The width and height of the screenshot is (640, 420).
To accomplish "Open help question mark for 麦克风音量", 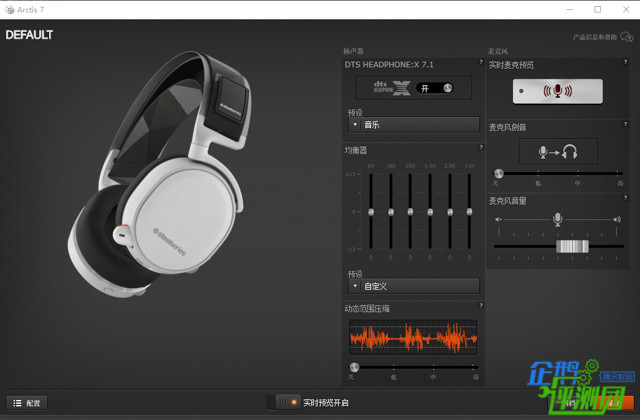I will pos(625,198).
